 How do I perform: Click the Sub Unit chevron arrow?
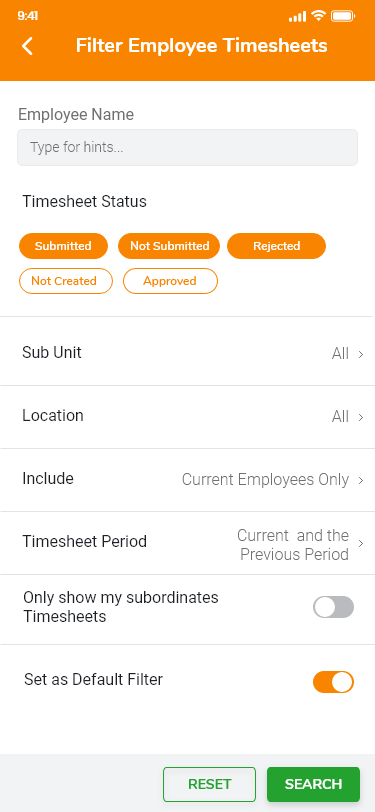pyautogui.click(x=361, y=355)
